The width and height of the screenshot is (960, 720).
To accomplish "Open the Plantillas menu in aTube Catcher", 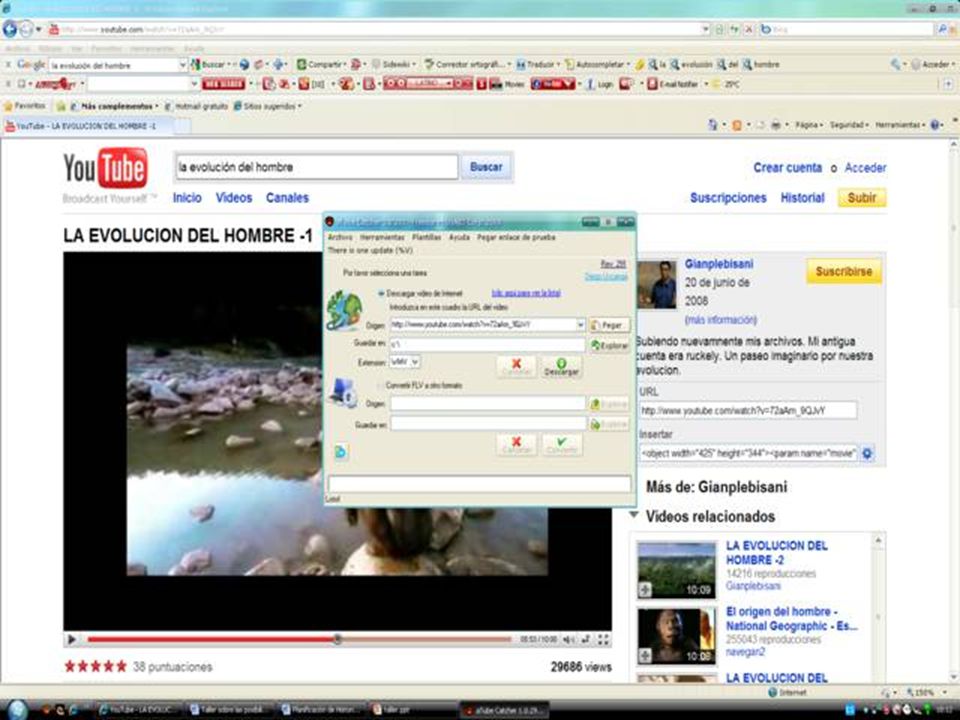I will (x=426, y=237).
